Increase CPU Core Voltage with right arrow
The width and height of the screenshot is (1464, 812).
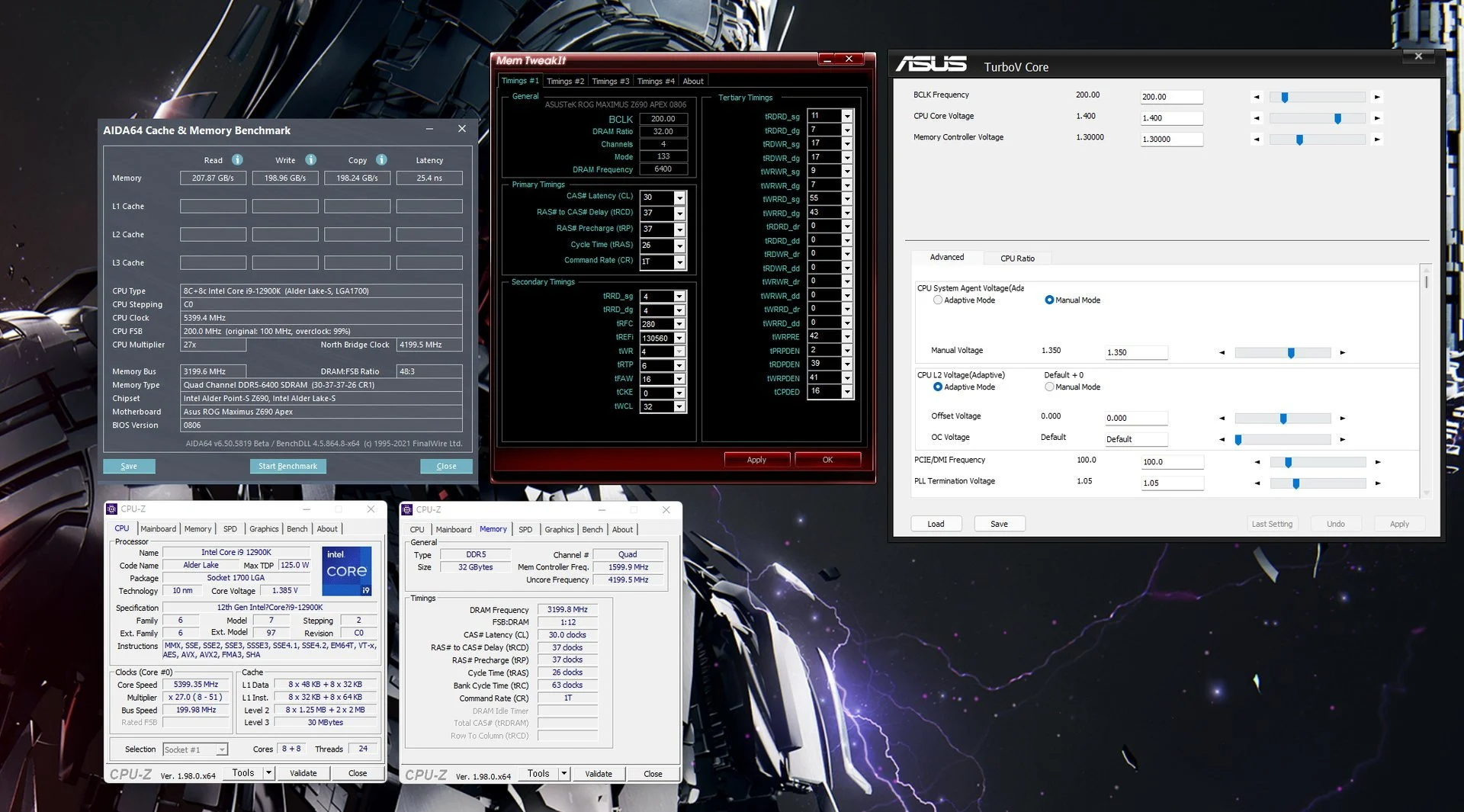[1376, 118]
